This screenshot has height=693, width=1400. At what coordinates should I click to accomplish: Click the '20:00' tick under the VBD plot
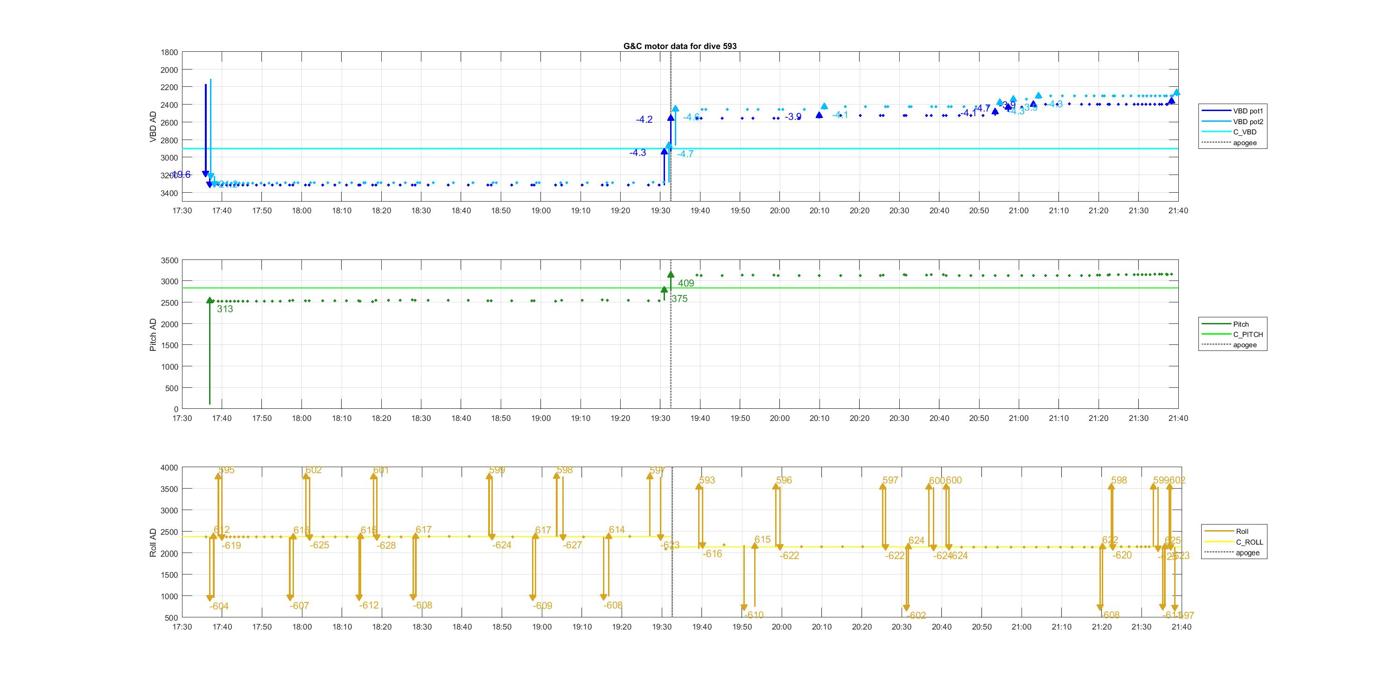click(x=780, y=211)
